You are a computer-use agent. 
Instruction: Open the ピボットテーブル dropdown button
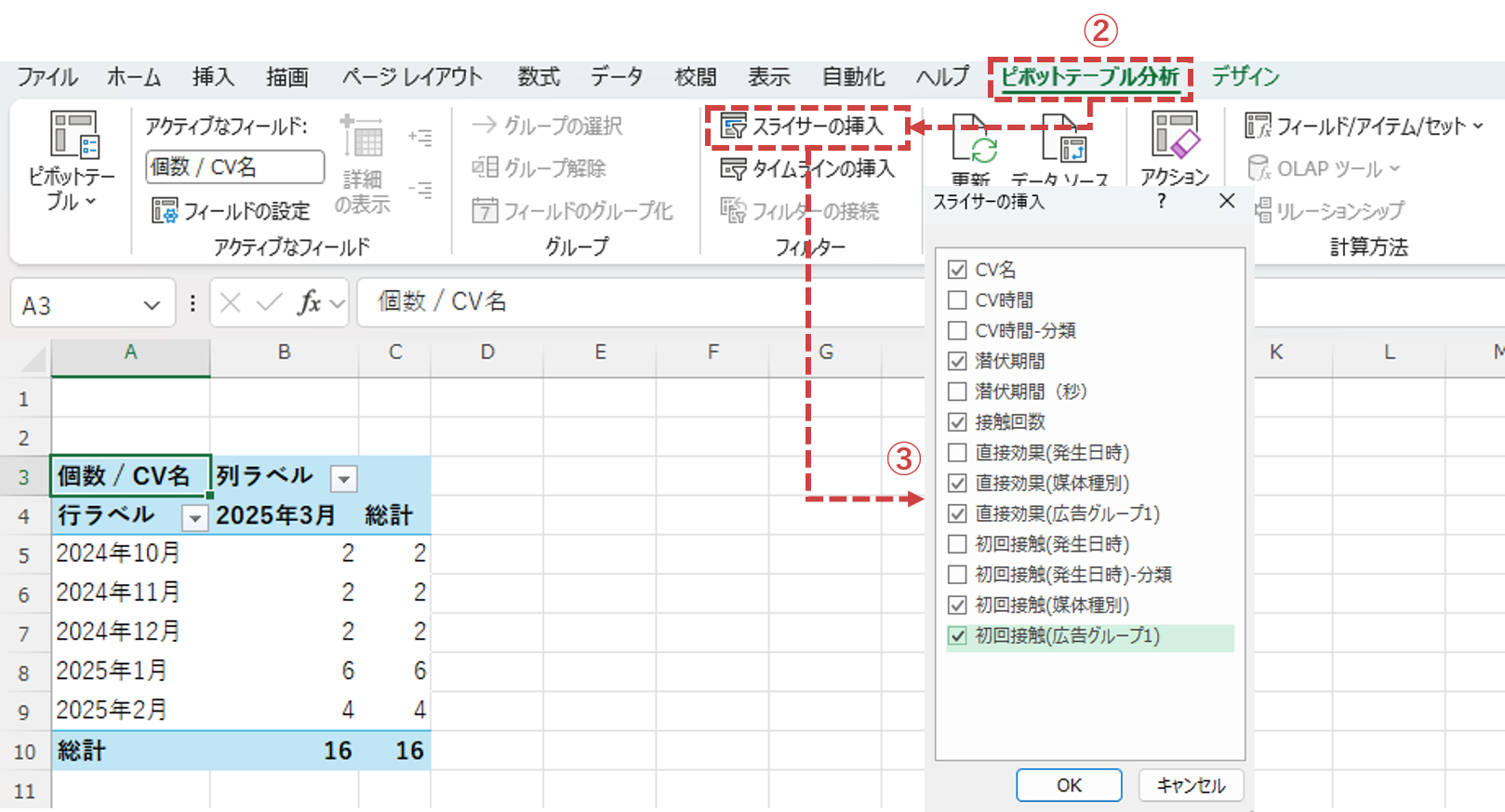[x=73, y=160]
